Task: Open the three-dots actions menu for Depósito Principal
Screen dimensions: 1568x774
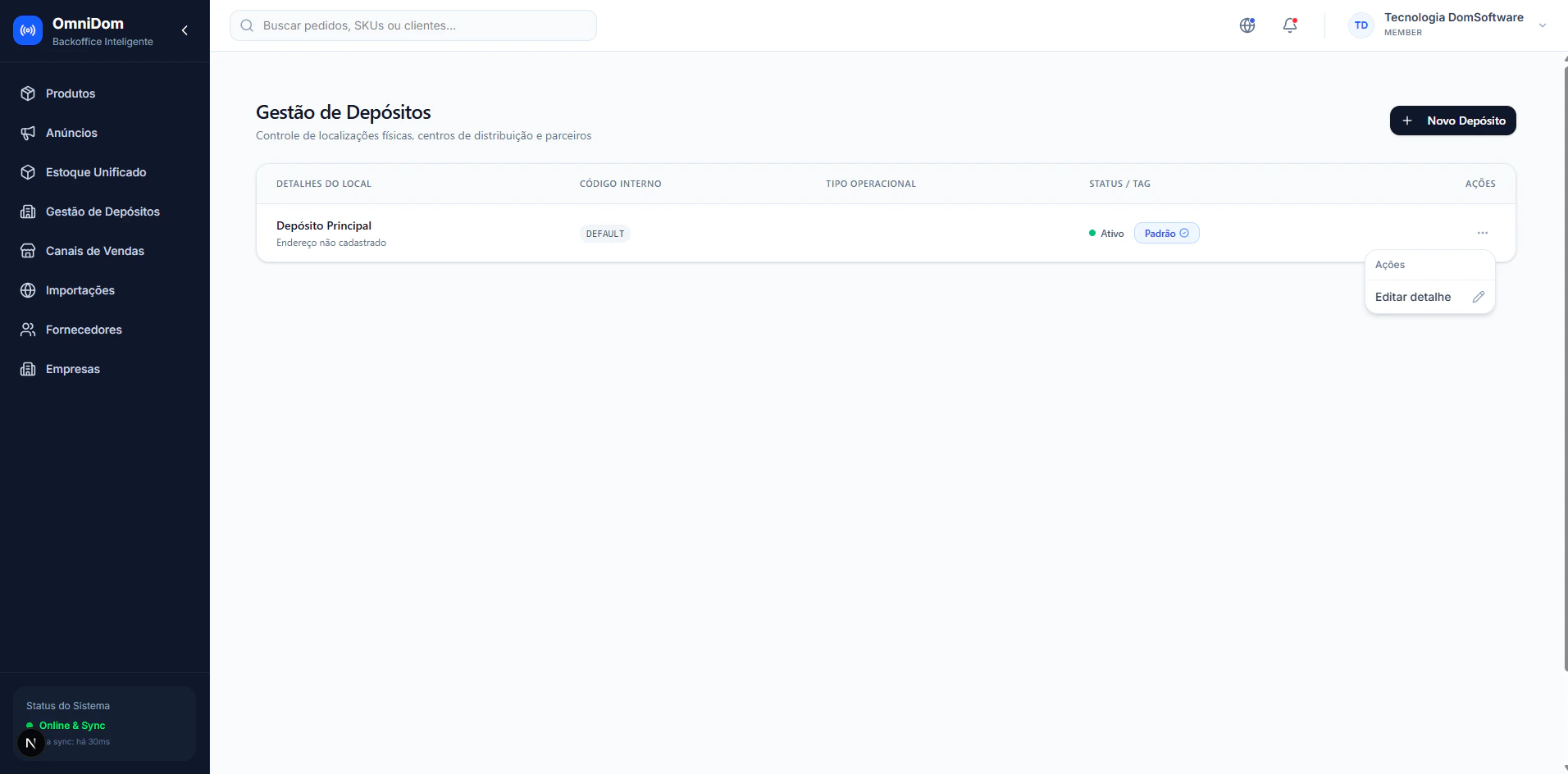Action: 1483,233
